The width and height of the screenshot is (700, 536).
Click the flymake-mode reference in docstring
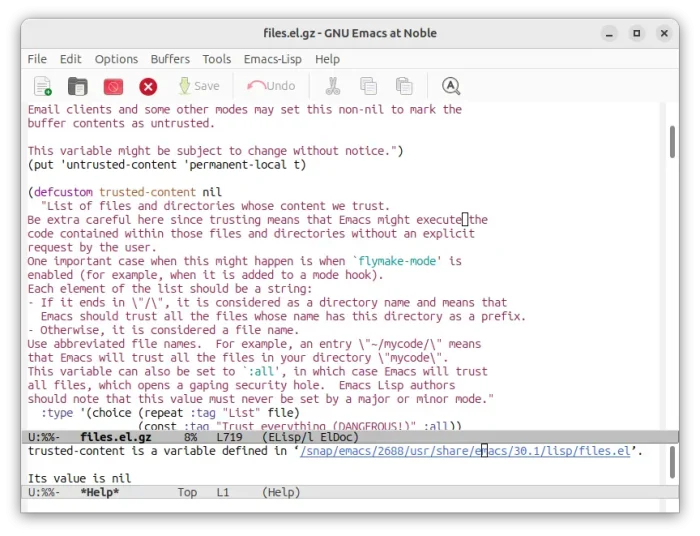pos(397,261)
